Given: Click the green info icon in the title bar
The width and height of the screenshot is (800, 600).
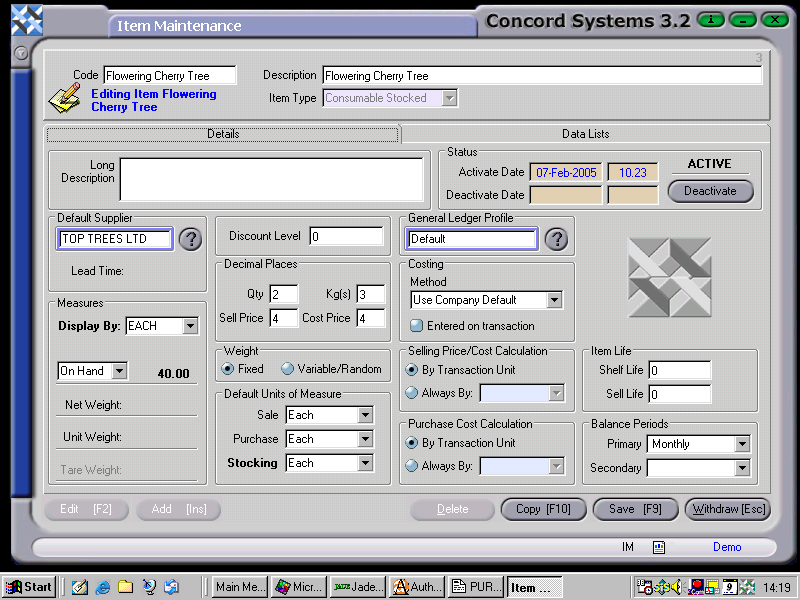Looking at the screenshot, I should pyautogui.click(x=710, y=19).
